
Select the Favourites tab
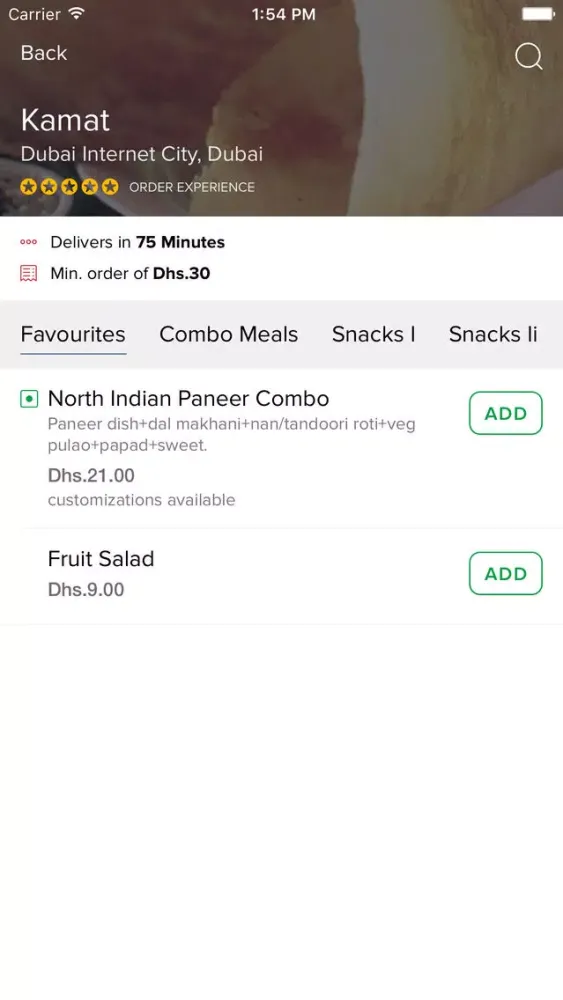click(x=73, y=334)
